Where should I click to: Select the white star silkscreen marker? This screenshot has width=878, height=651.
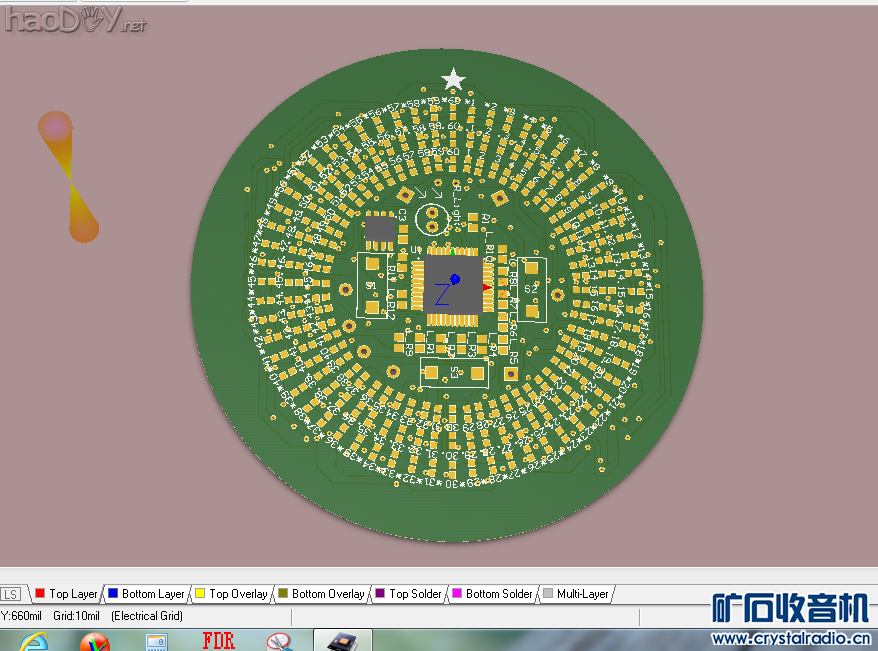(x=454, y=78)
